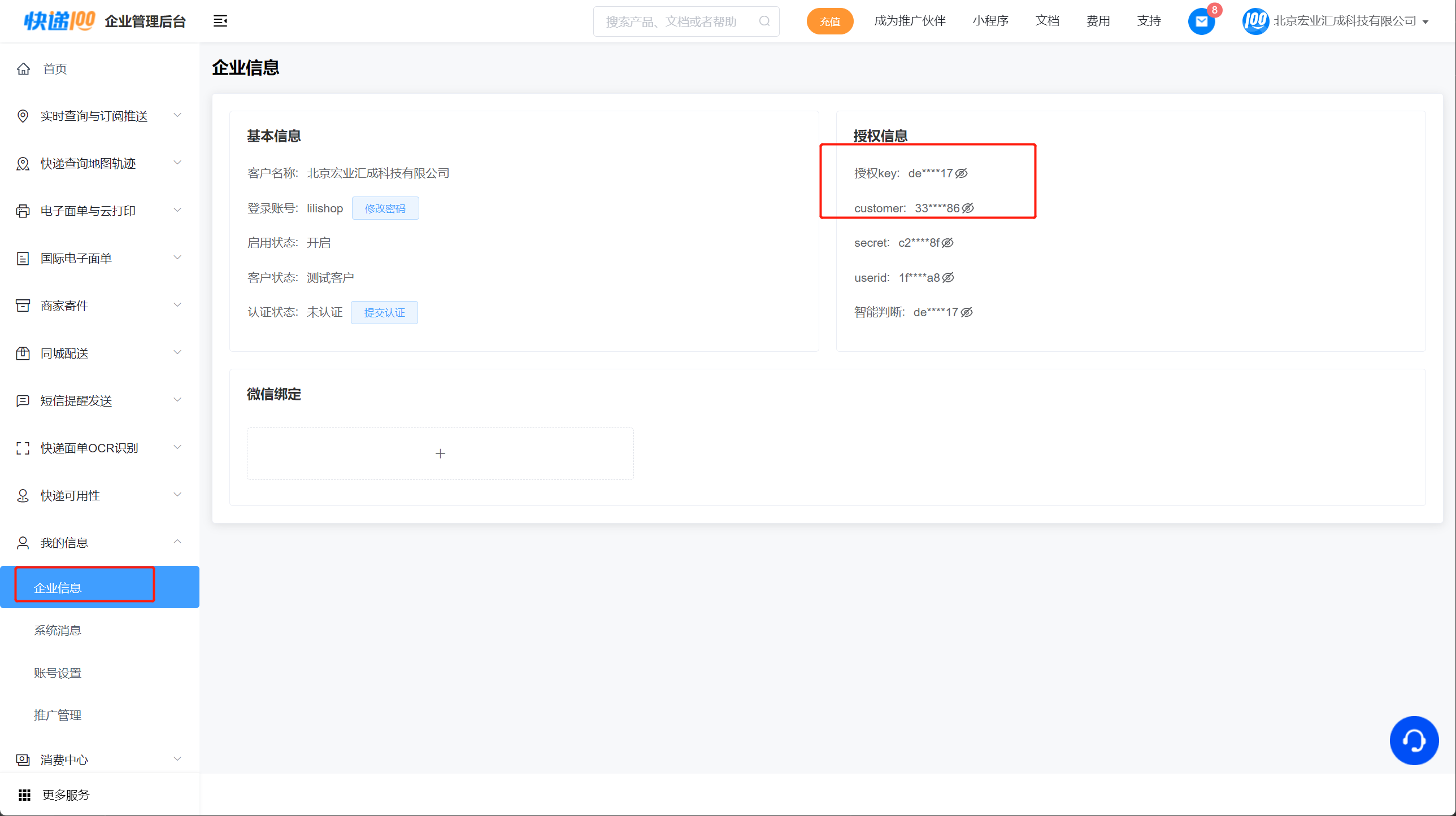Viewport: 1456px width, 816px height.
Task: Click the orange 充值 button
Action: pos(830,21)
